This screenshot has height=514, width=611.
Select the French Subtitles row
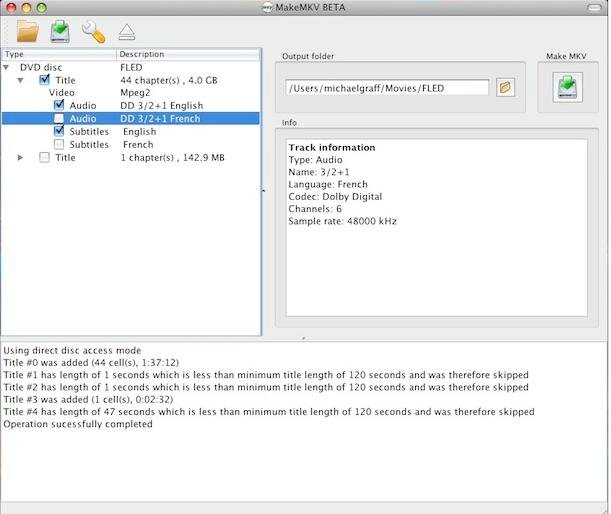131,145
